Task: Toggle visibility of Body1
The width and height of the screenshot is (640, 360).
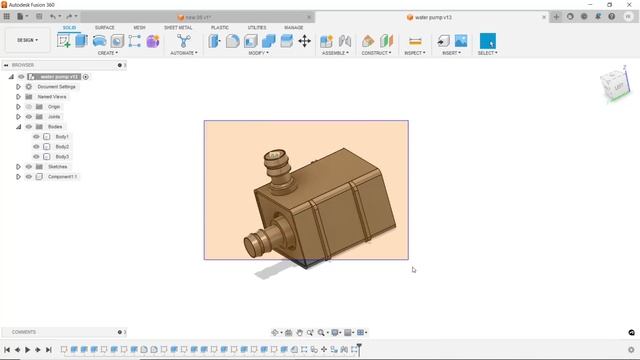Action: 36,137
